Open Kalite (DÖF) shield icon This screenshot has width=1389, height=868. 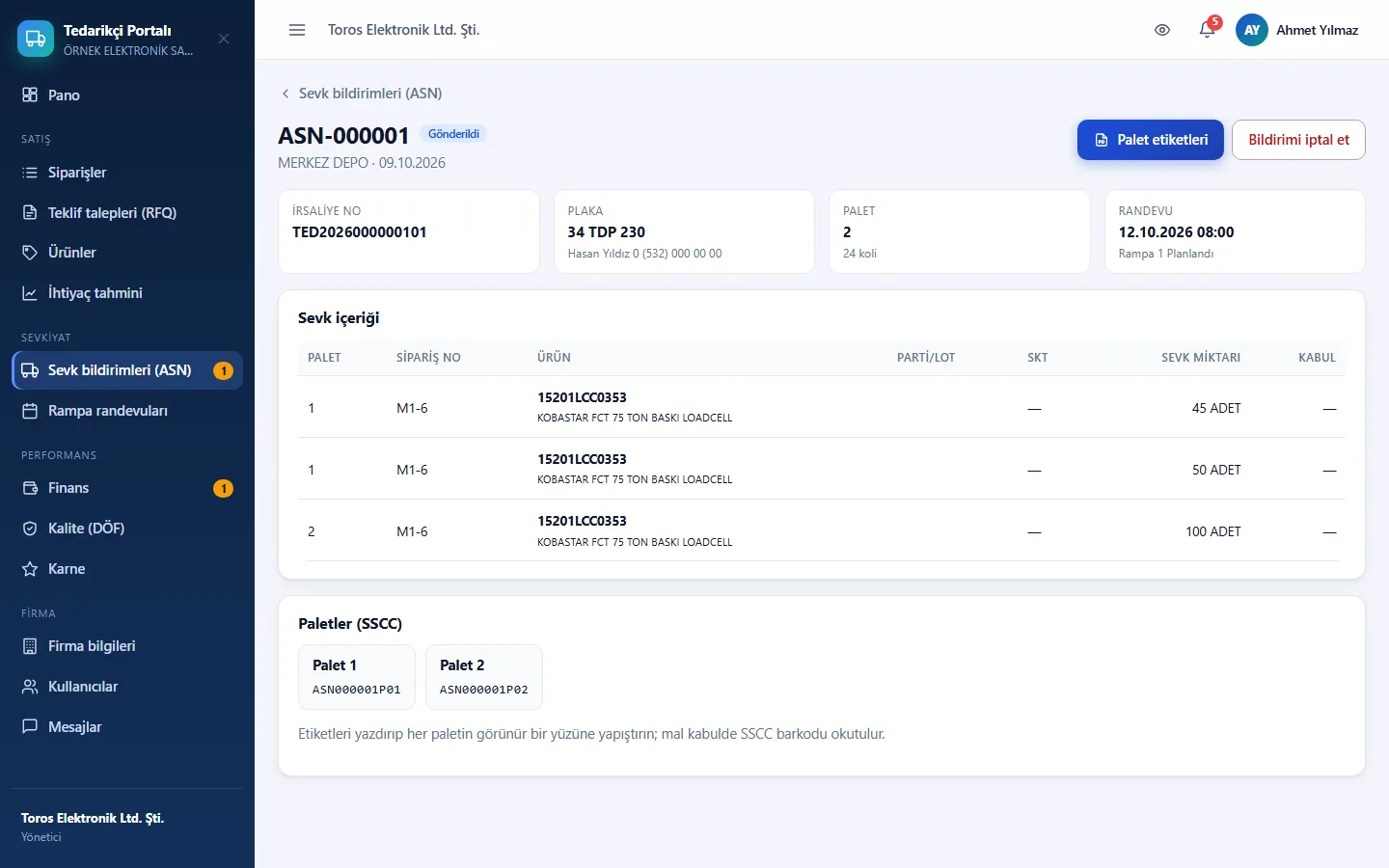click(x=30, y=529)
